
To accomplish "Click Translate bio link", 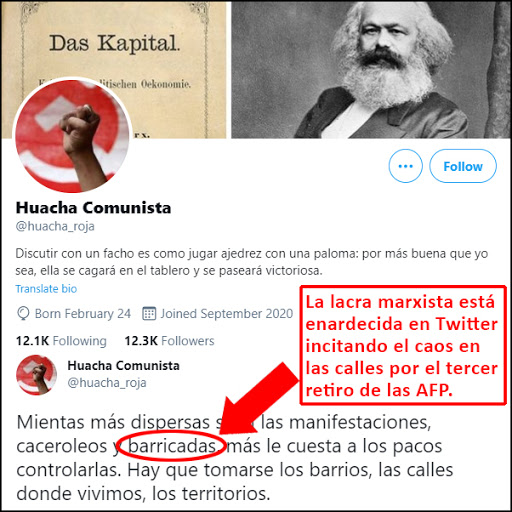I will pyautogui.click(x=46, y=289).
